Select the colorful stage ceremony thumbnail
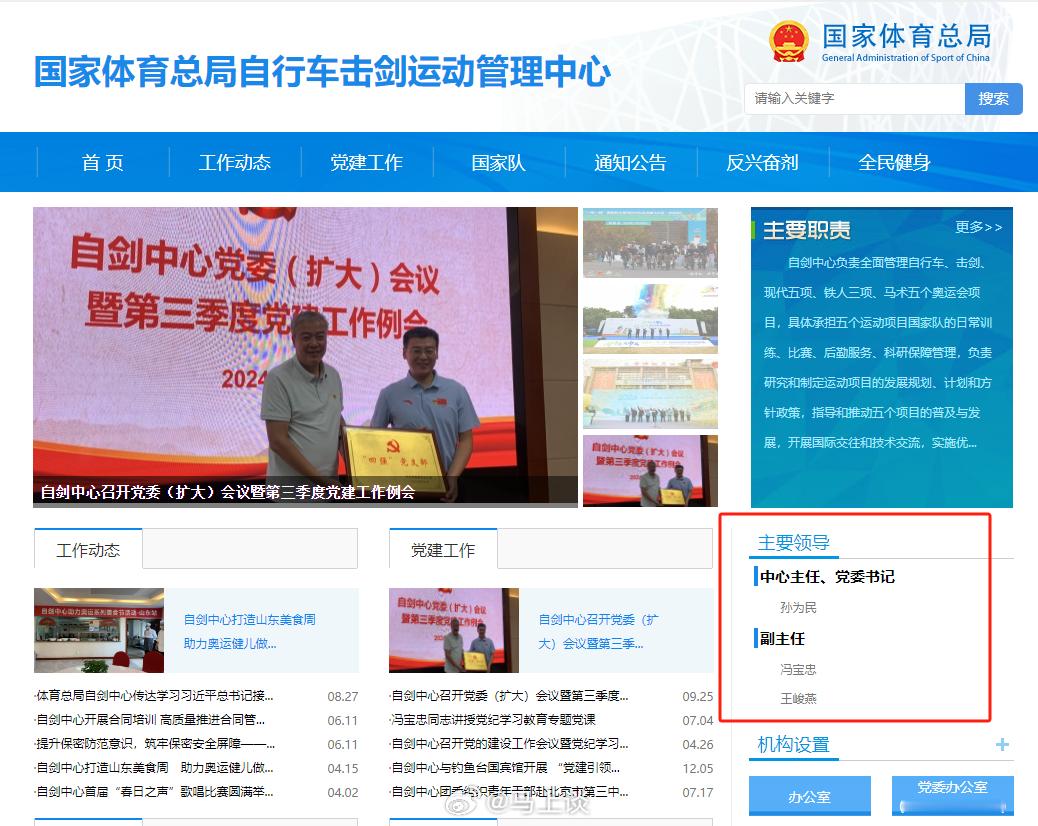Screen dimensions: 1038x826 click(x=650, y=319)
